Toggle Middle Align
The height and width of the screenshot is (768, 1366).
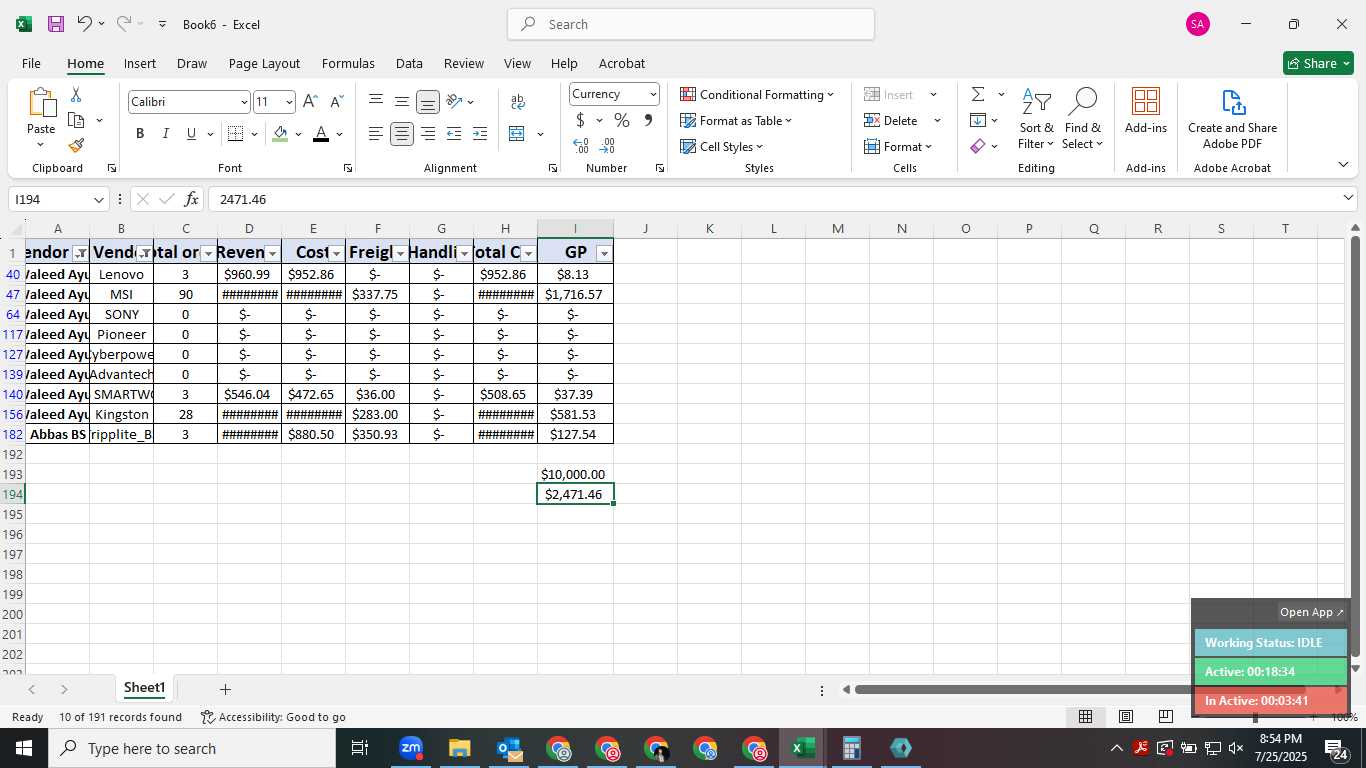pyautogui.click(x=402, y=101)
